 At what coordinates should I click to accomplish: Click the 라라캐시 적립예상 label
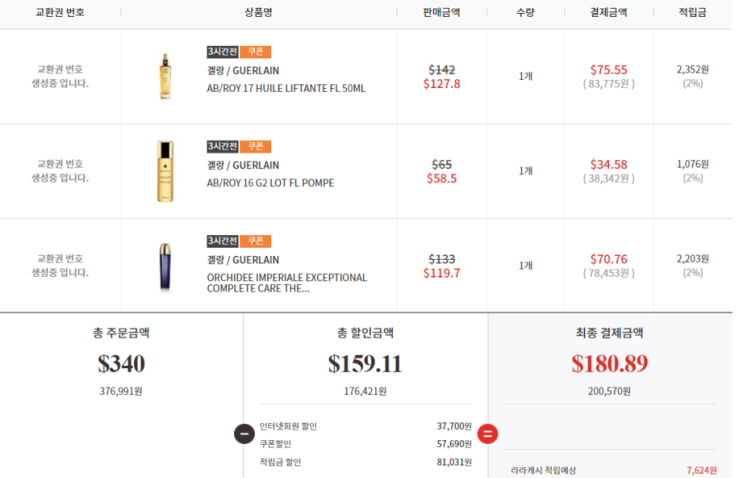click(543, 470)
